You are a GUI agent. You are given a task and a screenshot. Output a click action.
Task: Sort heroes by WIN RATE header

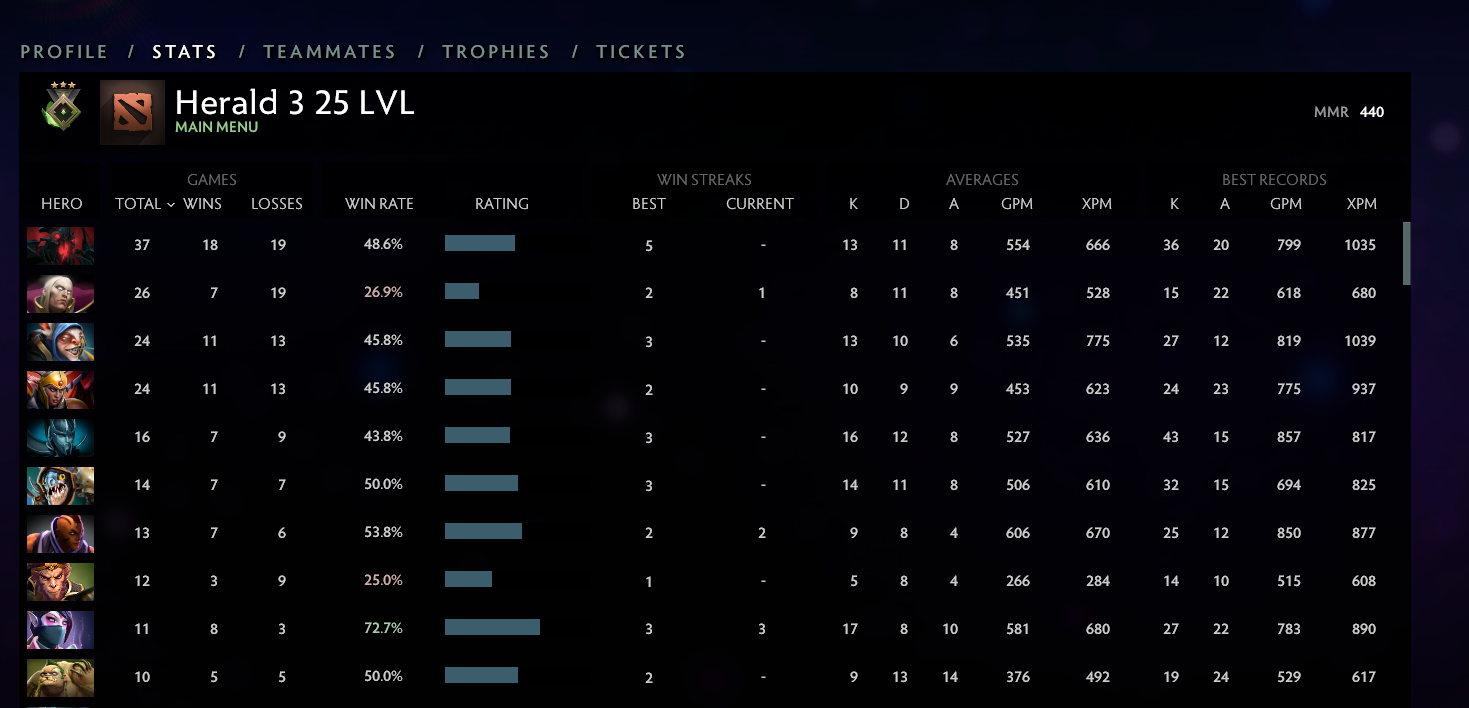tap(380, 203)
